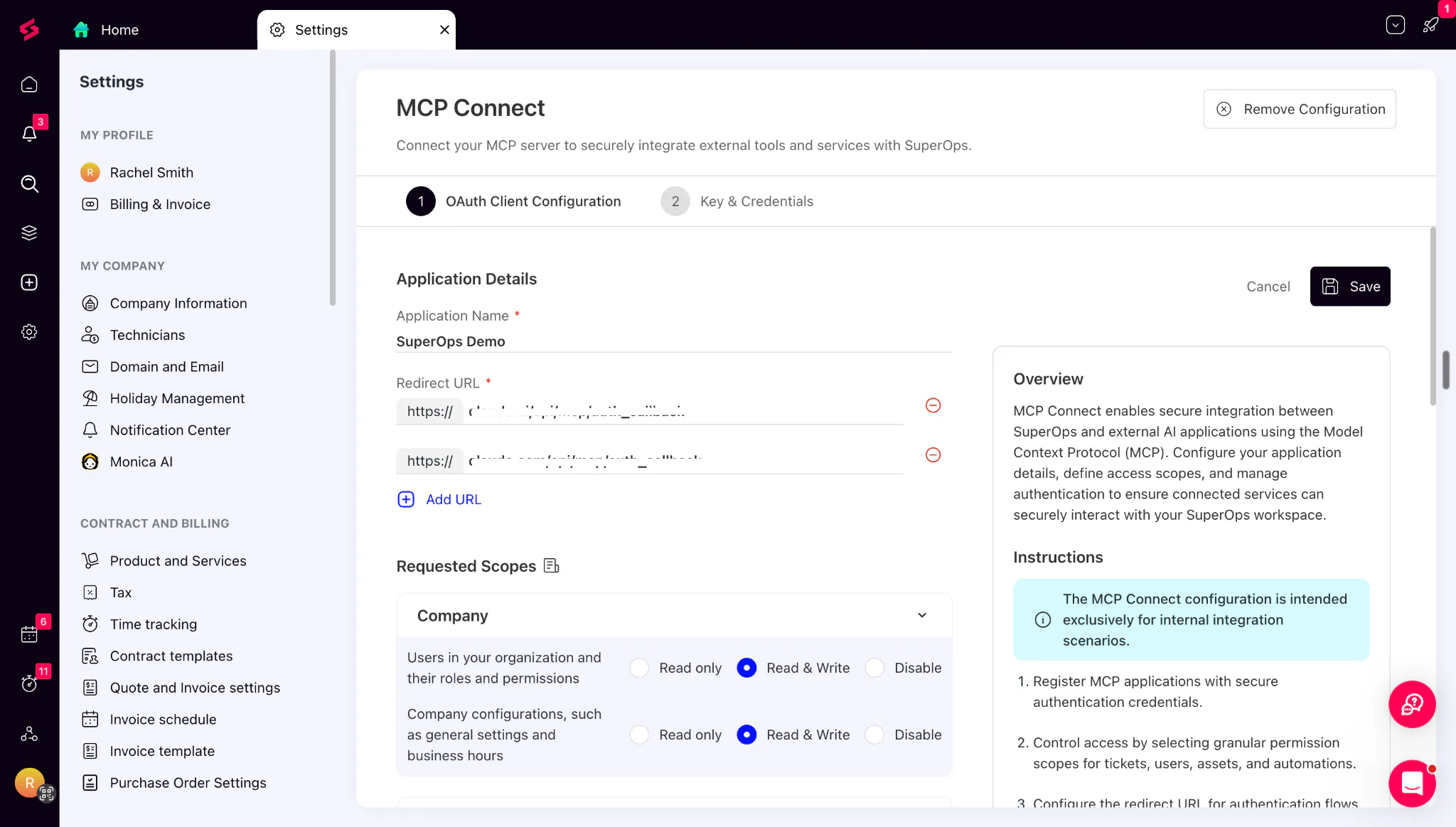Open the gear settings sidebar icon
This screenshot has width=1456, height=827.
point(29,332)
